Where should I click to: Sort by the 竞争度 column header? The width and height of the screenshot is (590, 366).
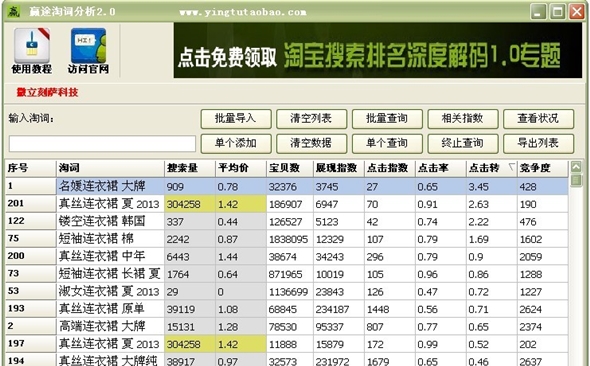543,168
